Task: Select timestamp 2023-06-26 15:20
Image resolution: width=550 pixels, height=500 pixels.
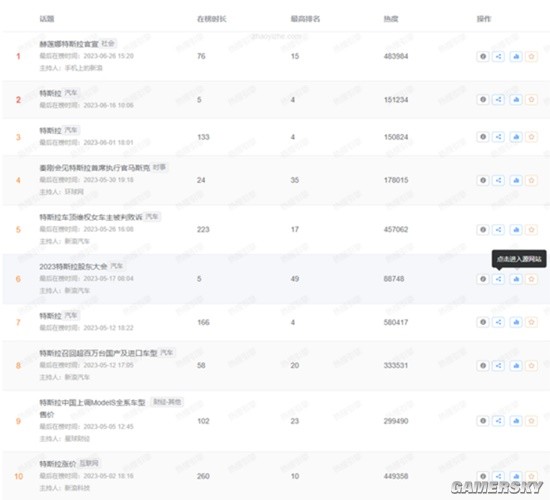Action: tap(108, 56)
